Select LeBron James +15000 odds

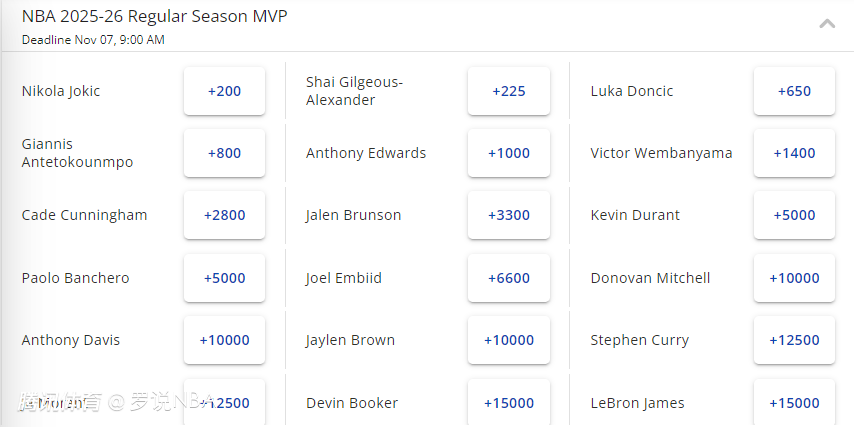[794, 402]
